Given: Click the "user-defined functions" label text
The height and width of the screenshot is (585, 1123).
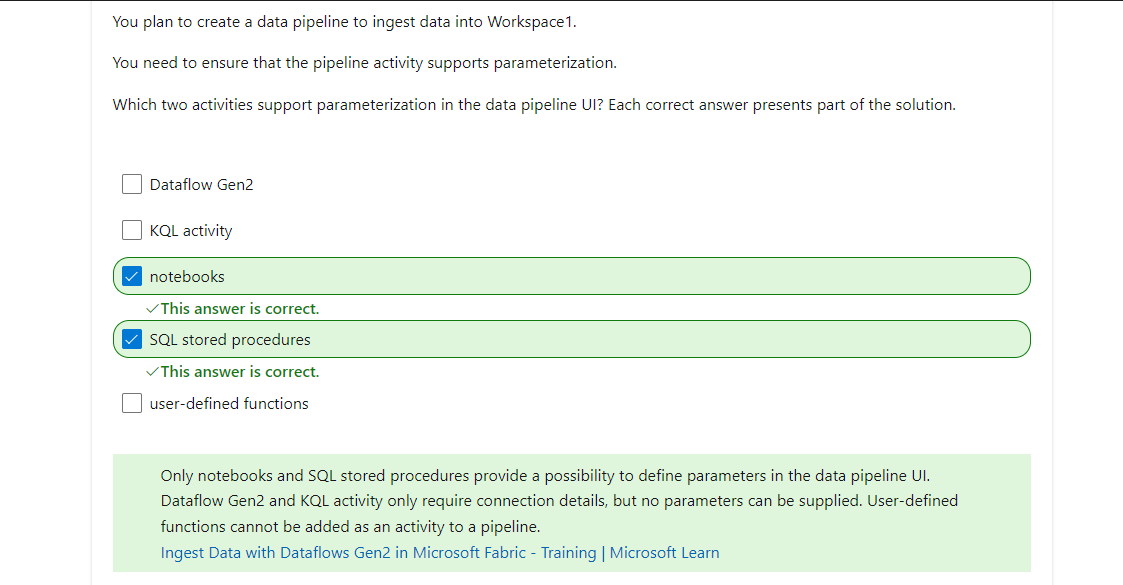Looking at the screenshot, I should tap(229, 403).
